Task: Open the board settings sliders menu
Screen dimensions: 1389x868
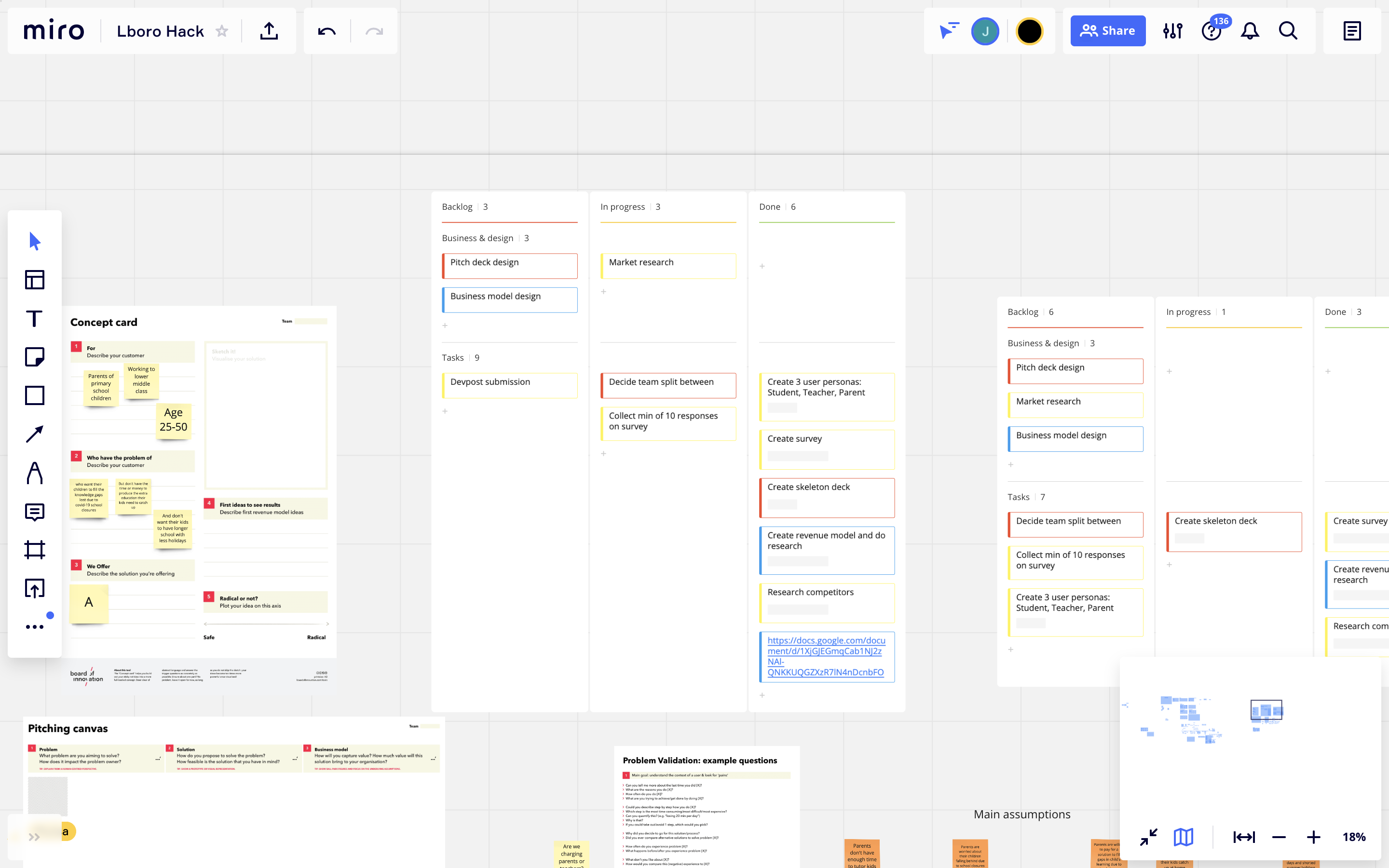Action: point(1172,31)
